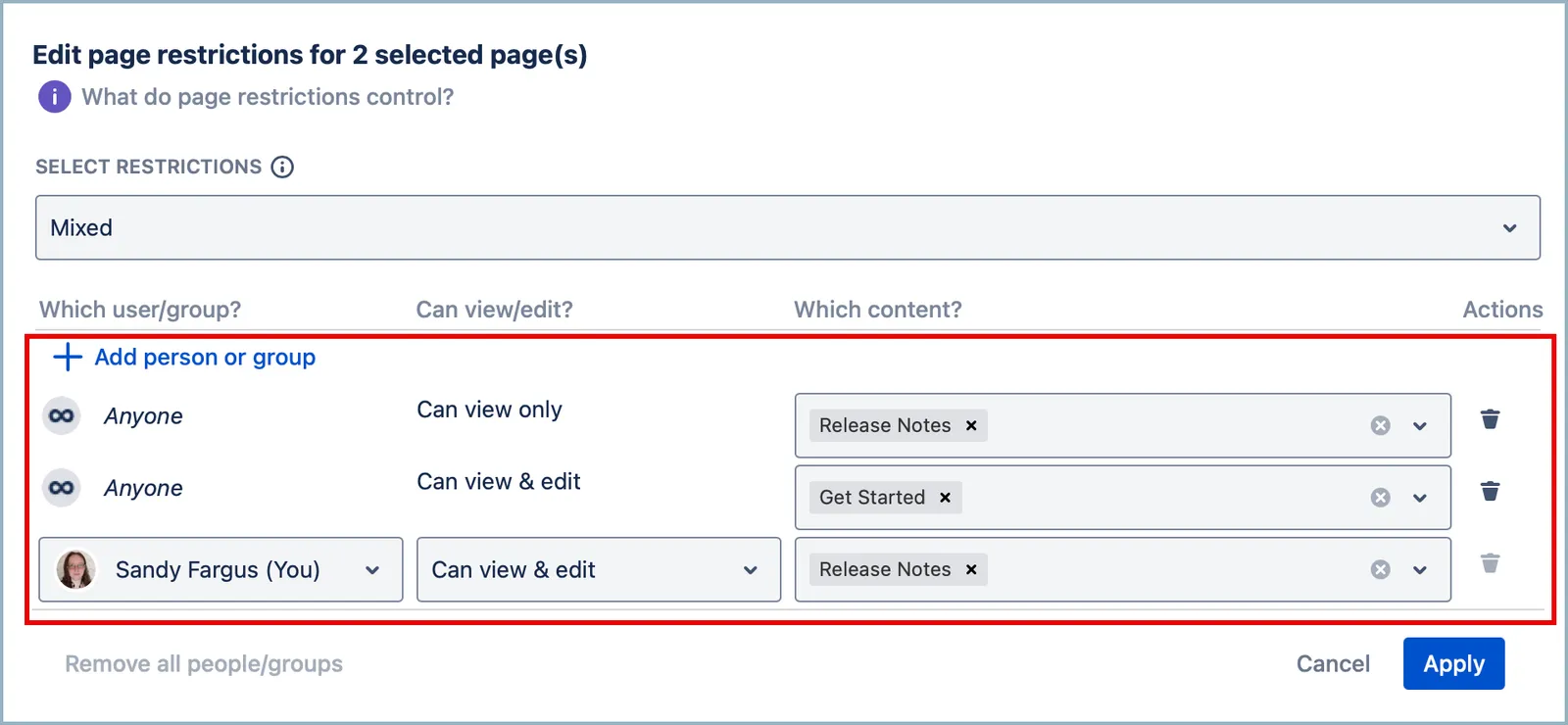This screenshot has width=1568, height=725.
Task: Click the Anyone group icon in the view-only row
Action: point(62,416)
